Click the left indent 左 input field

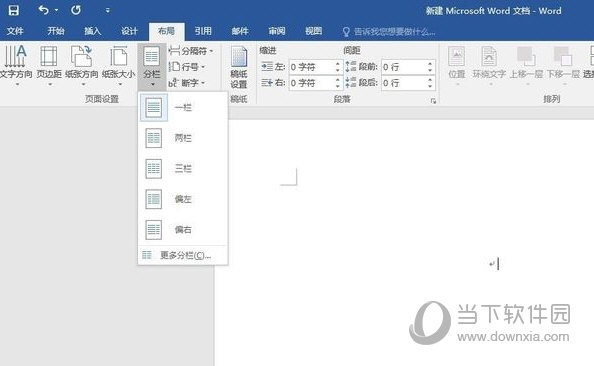coord(311,67)
